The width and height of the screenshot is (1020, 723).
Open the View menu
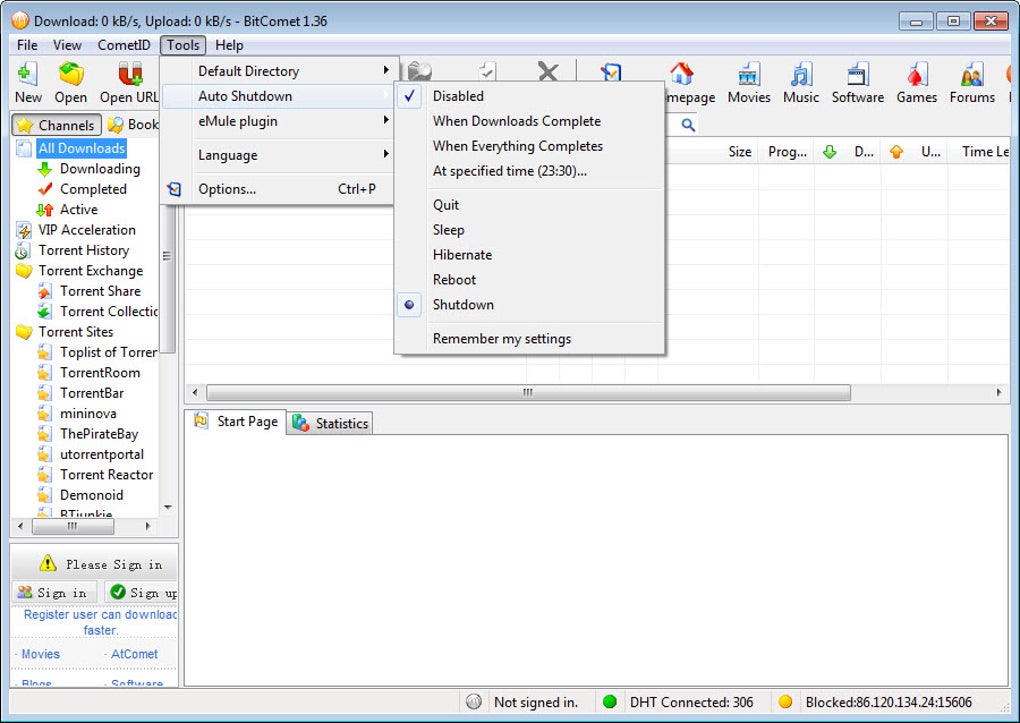coord(67,45)
